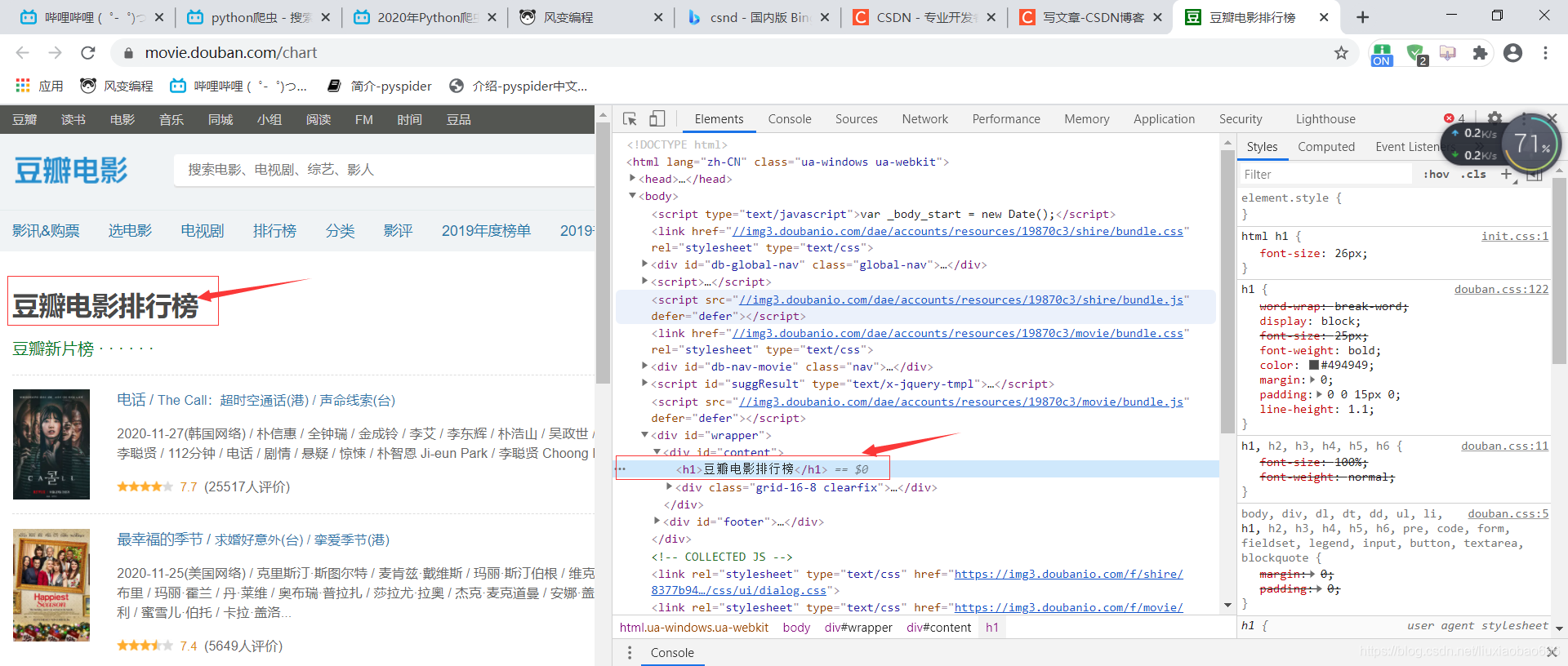Open the Chrome three-dot menu
This screenshot has height=666, width=1568.
pos(1545,53)
